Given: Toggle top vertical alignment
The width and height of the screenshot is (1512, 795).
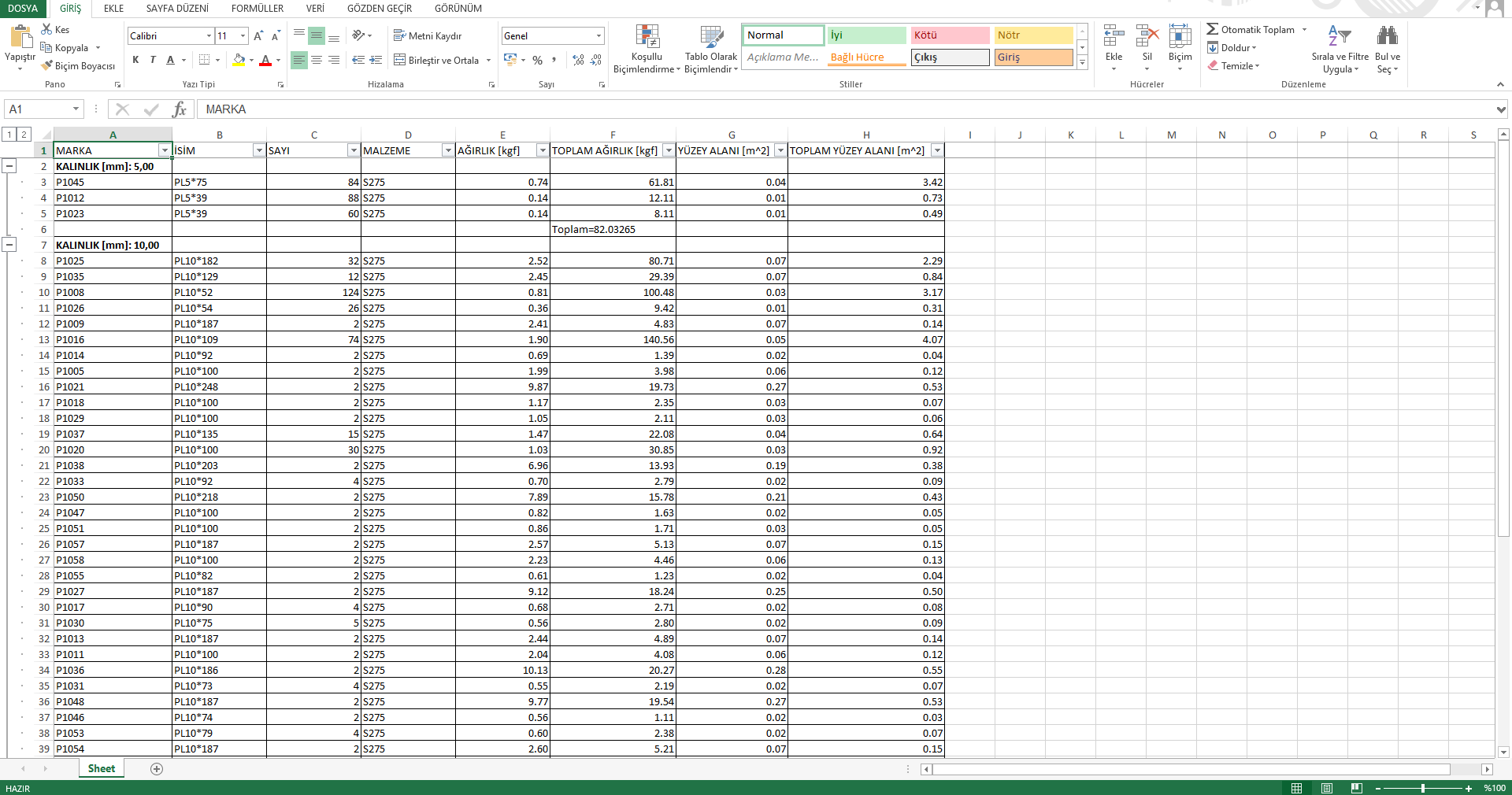Looking at the screenshot, I should 298,35.
